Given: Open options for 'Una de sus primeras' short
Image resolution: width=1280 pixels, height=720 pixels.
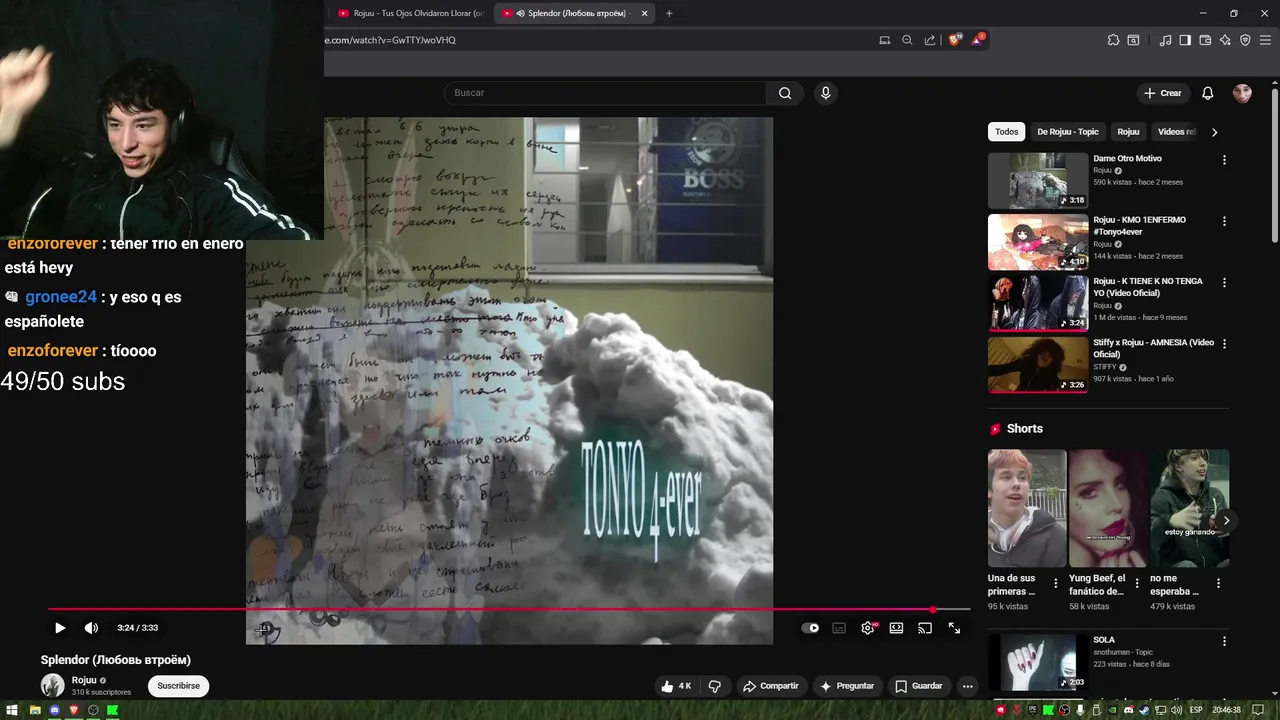Looking at the screenshot, I should tap(1056, 583).
